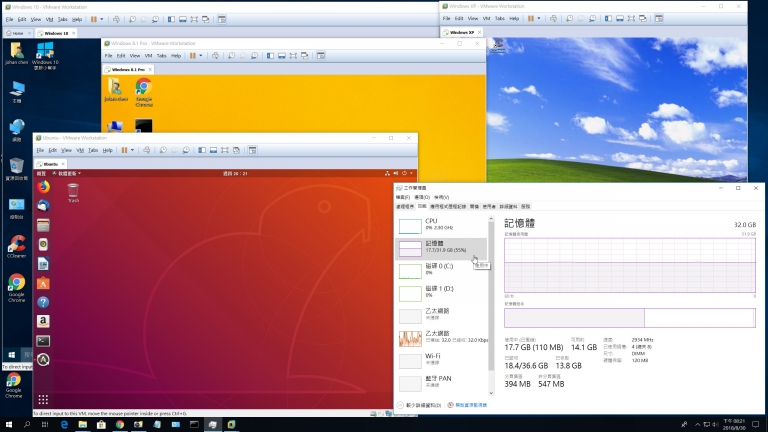Open the host Windows Start button
The image size is (768, 432).
pos(9,424)
